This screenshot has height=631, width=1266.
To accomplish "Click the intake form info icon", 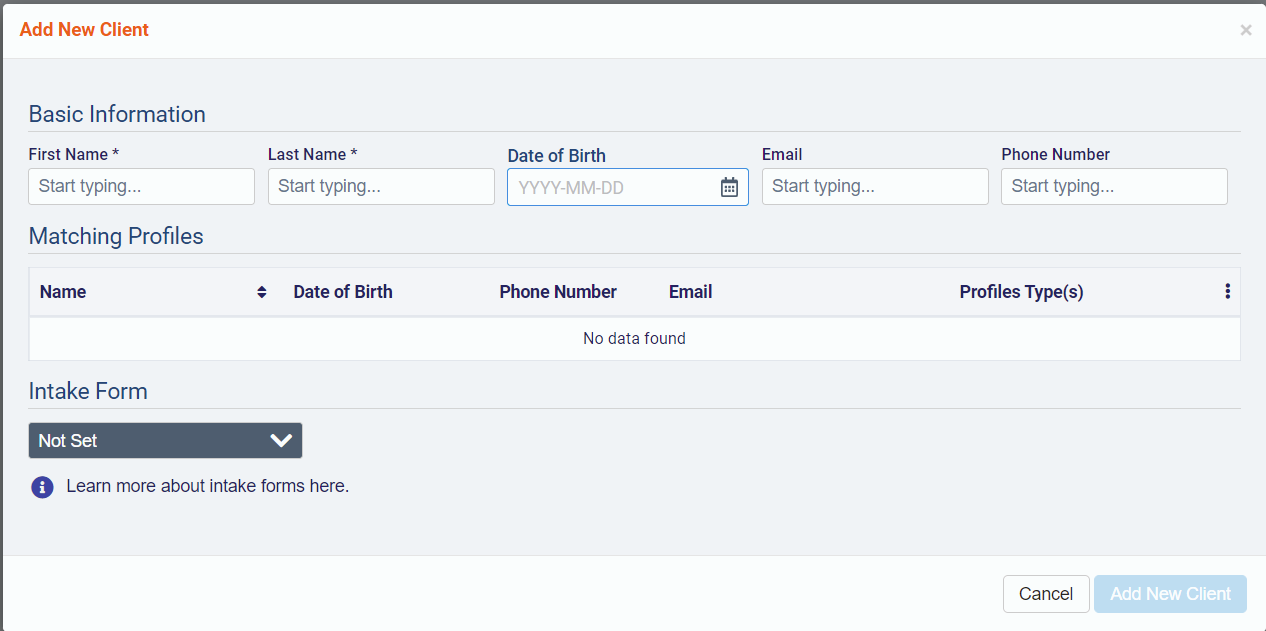I will tap(42, 487).
